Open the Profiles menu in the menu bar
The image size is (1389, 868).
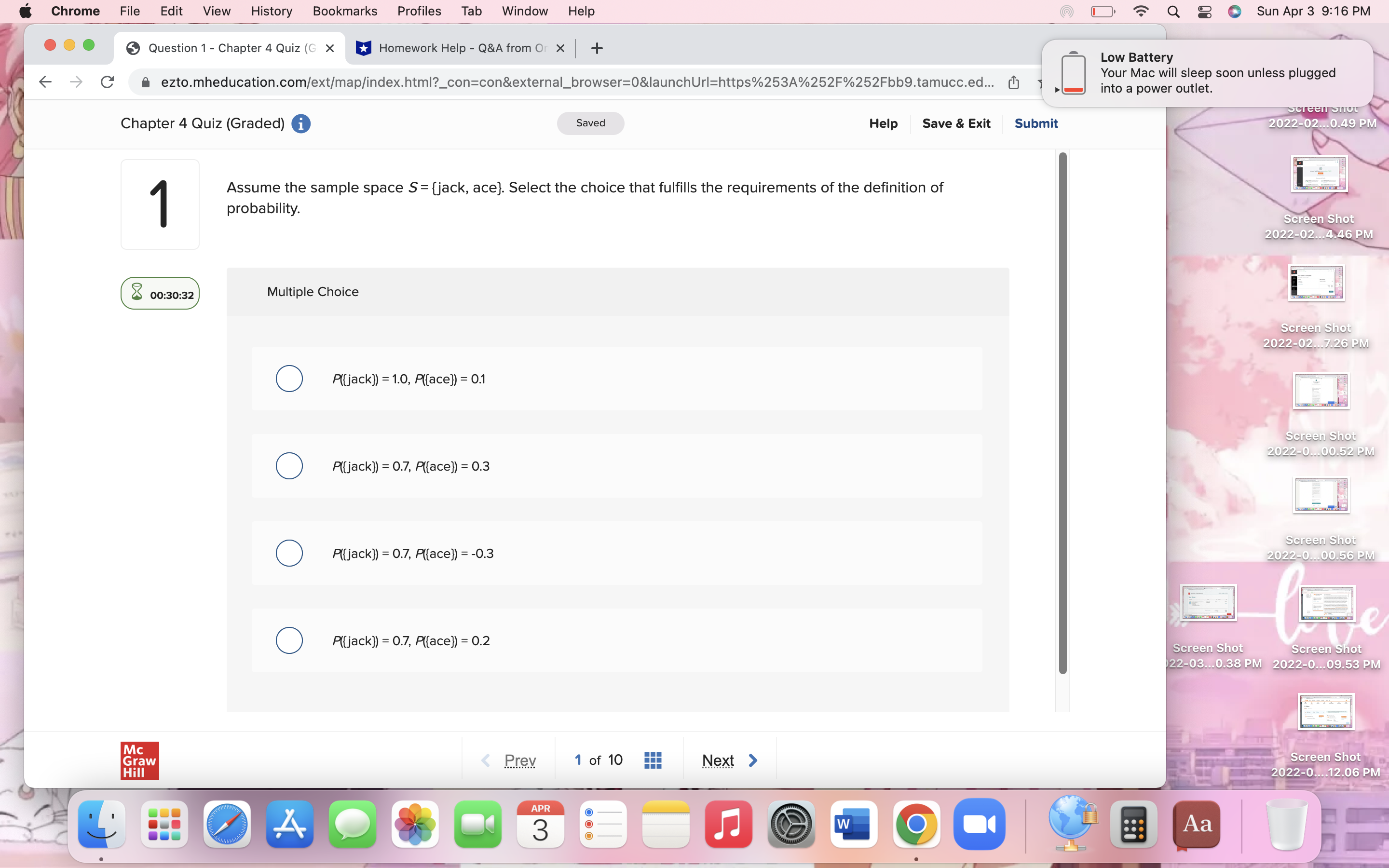pos(420,11)
